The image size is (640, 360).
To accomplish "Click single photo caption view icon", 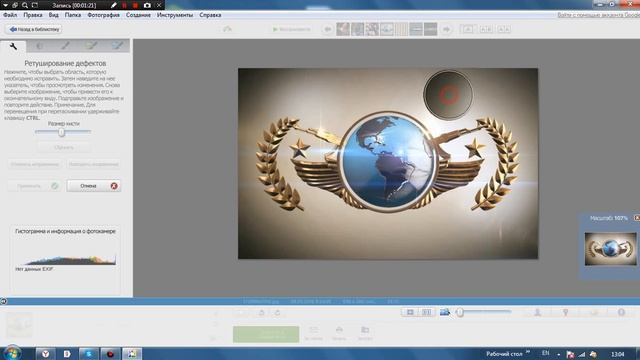I will click(468, 29).
